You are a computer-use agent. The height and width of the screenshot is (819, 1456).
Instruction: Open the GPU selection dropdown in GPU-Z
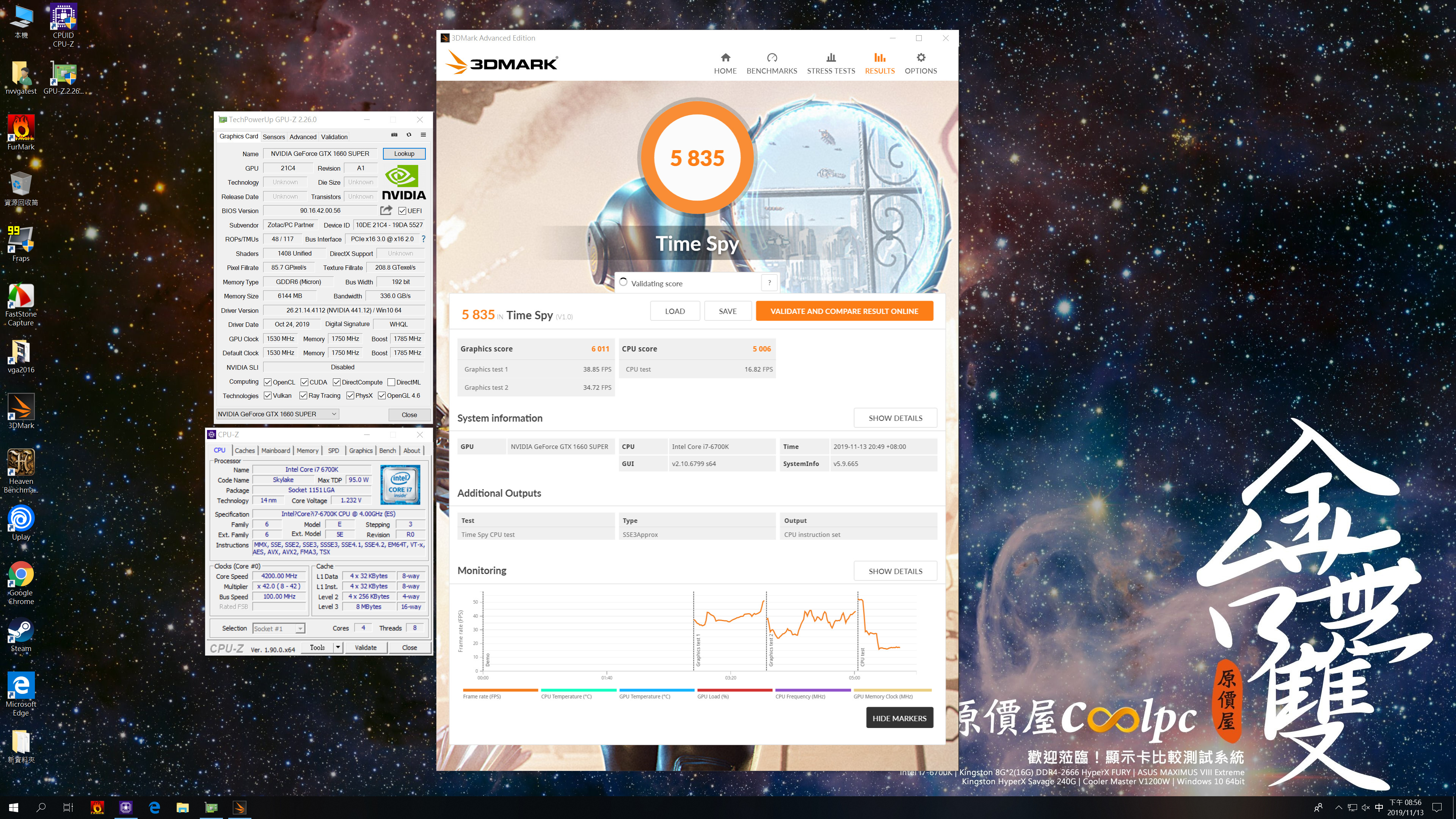pos(278,414)
